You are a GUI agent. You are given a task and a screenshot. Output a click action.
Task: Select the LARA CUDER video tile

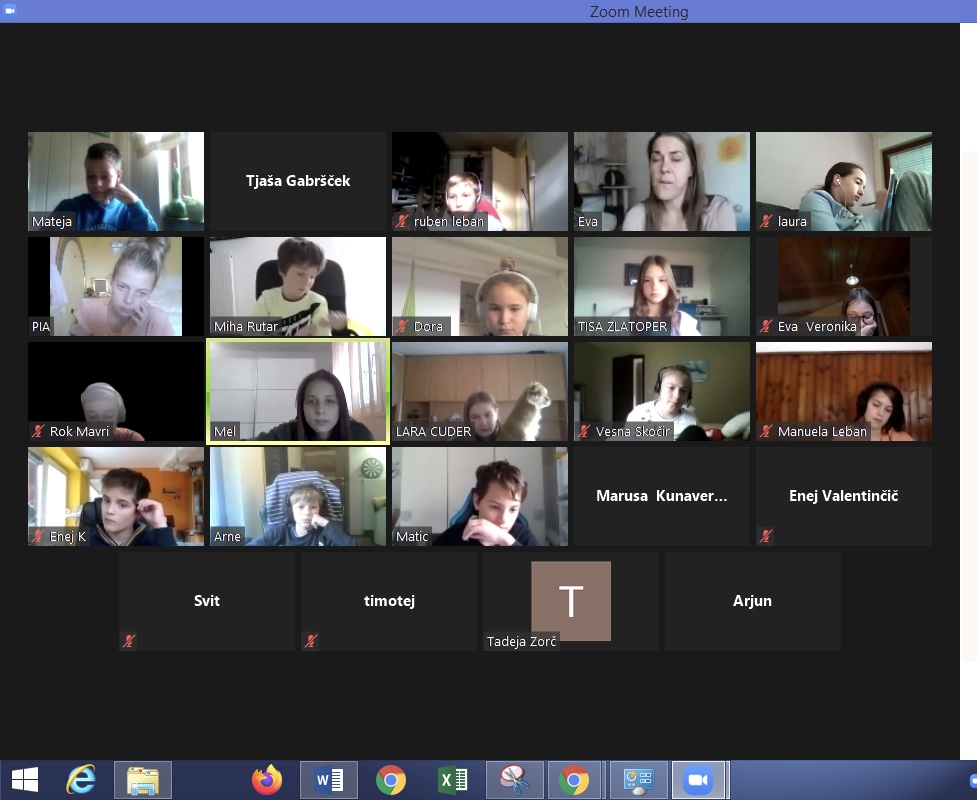tap(480, 391)
